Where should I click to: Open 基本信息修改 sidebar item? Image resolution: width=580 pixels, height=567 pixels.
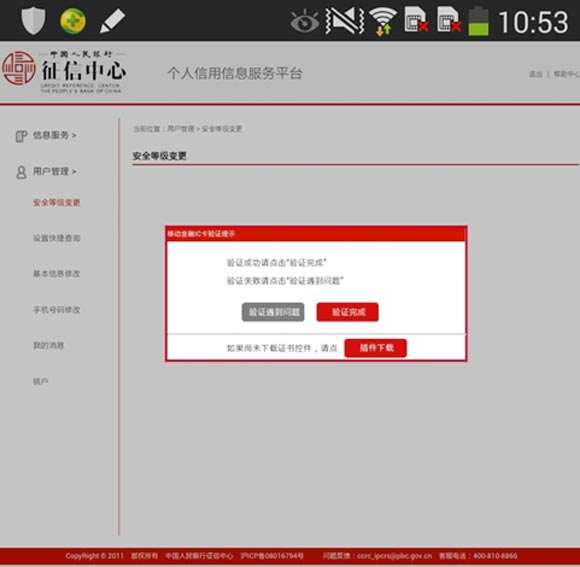(57, 274)
